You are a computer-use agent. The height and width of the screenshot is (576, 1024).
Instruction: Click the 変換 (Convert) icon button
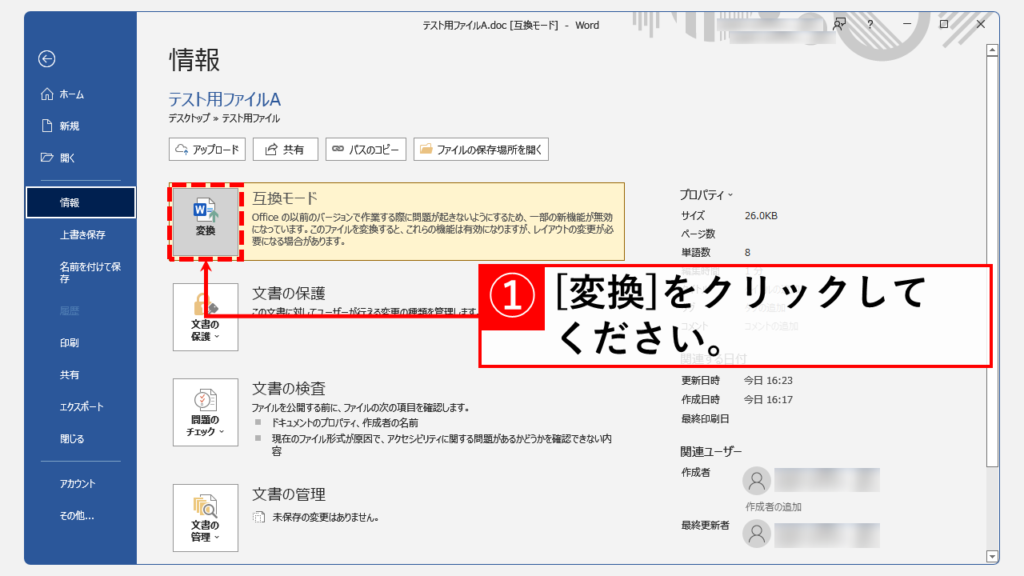(x=205, y=220)
